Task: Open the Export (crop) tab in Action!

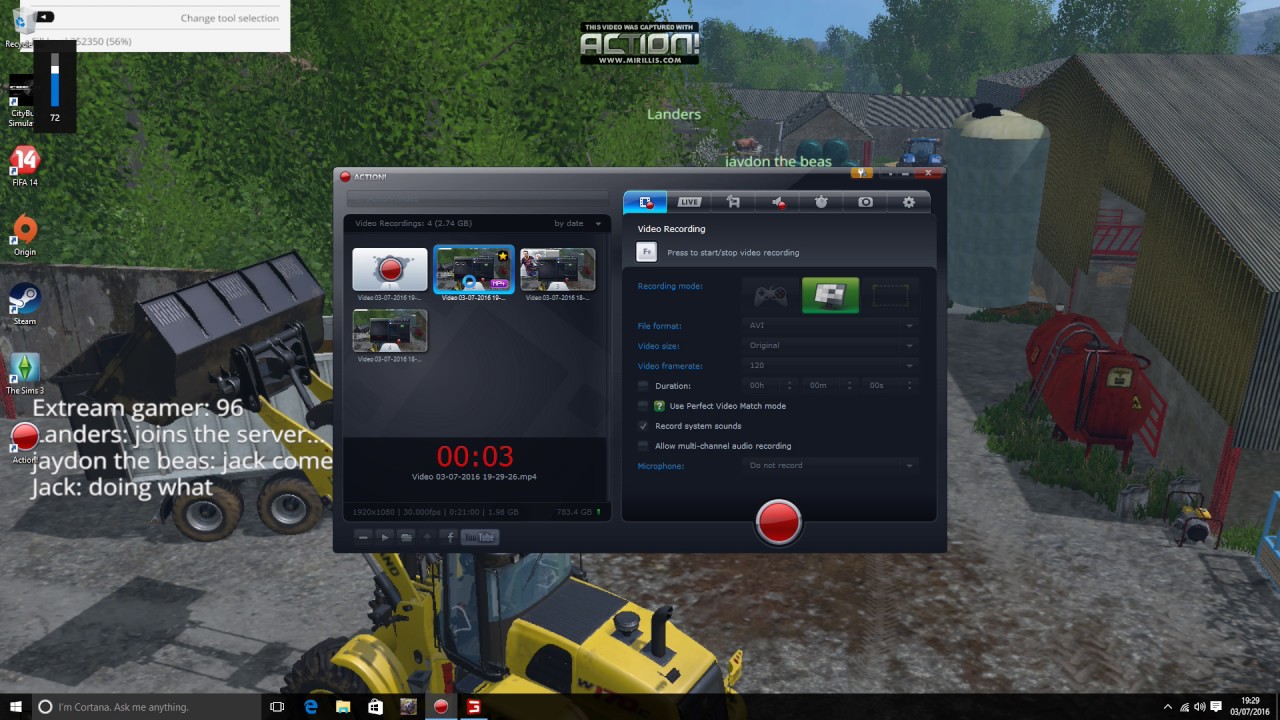Action: 733,202
